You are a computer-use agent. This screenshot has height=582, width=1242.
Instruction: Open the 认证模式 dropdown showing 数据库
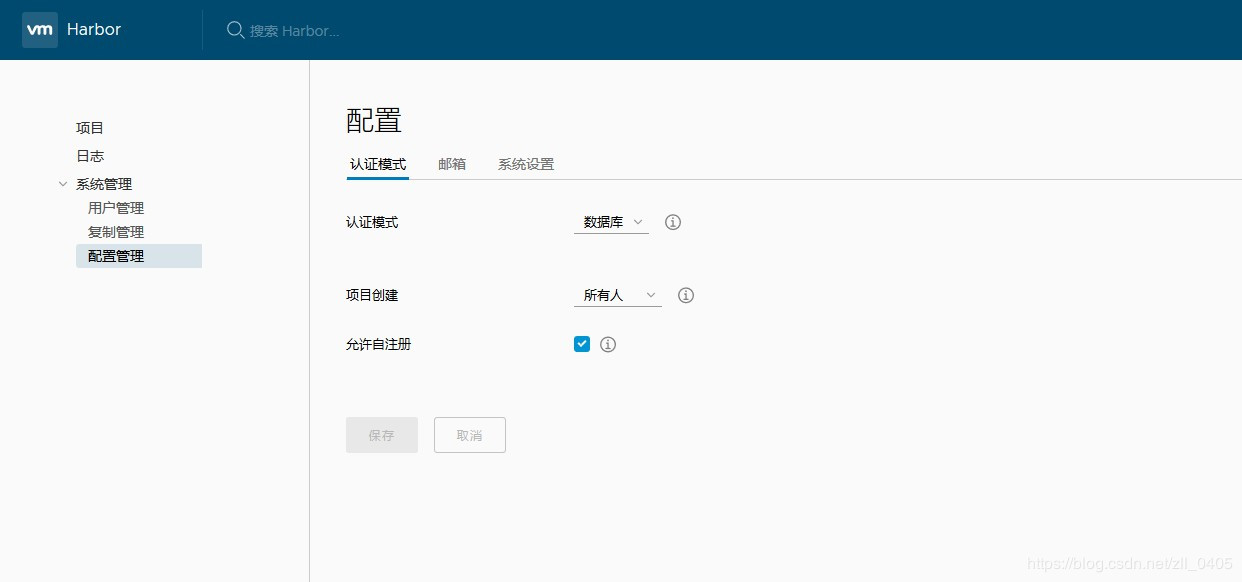611,222
